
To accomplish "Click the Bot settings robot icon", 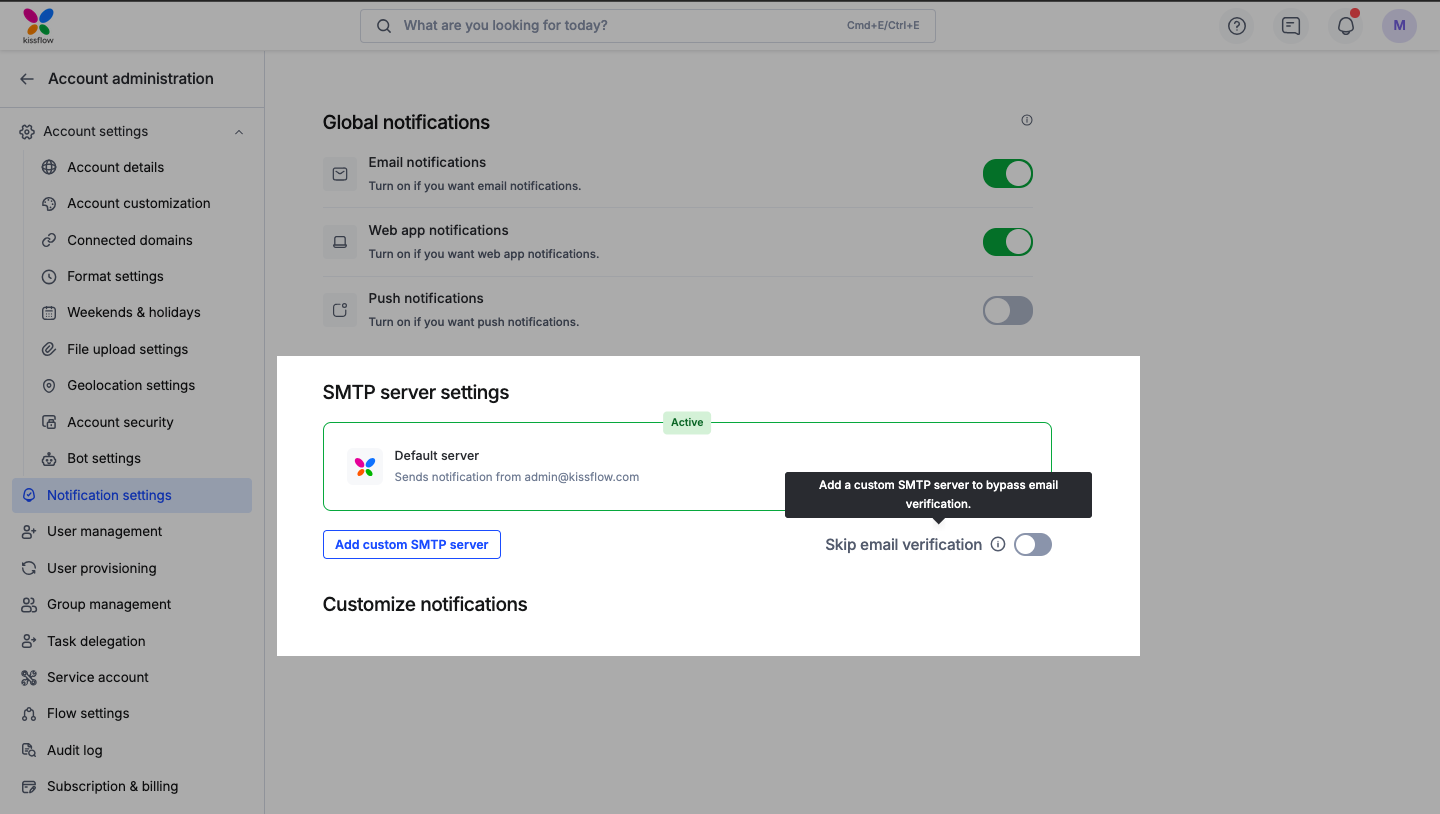I will (x=49, y=459).
